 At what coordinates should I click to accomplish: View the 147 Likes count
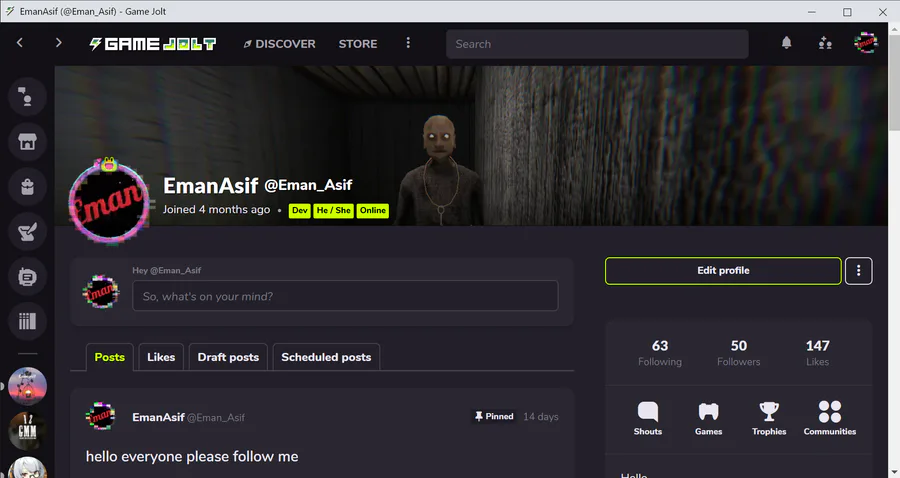coord(817,353)
